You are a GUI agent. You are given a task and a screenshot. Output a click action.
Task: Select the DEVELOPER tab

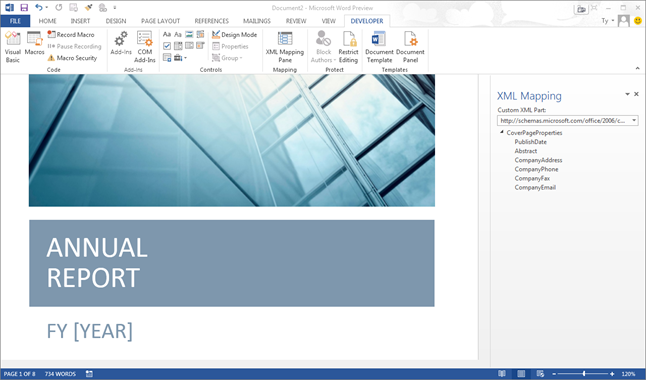coord(367,21)
